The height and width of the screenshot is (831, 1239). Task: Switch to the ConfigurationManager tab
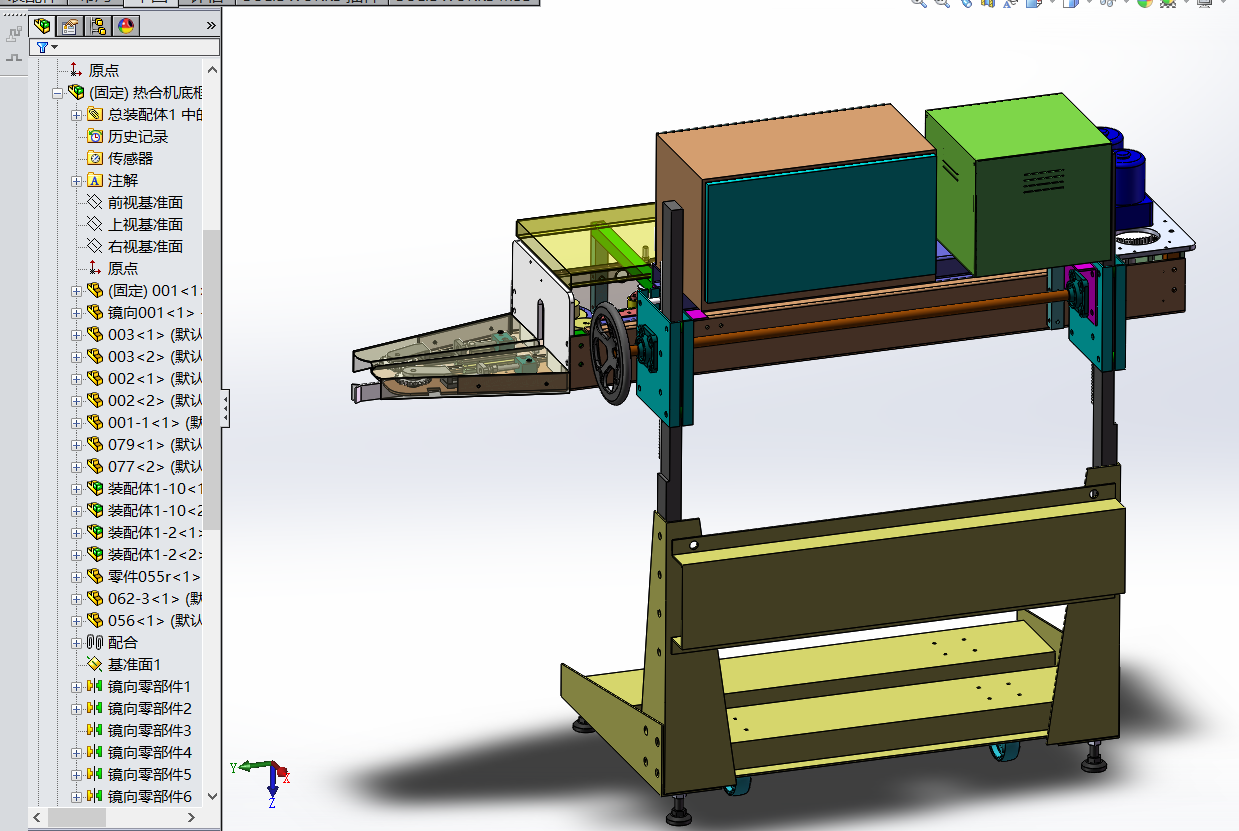point(98,25)
